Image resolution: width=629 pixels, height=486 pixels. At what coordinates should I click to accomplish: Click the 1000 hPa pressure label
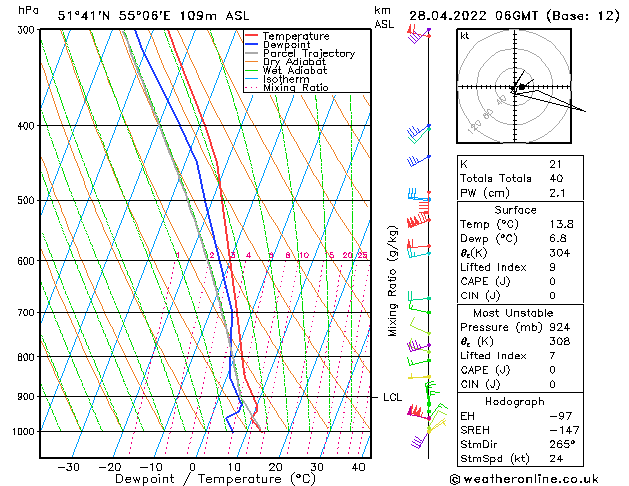(x=25, y=431)
